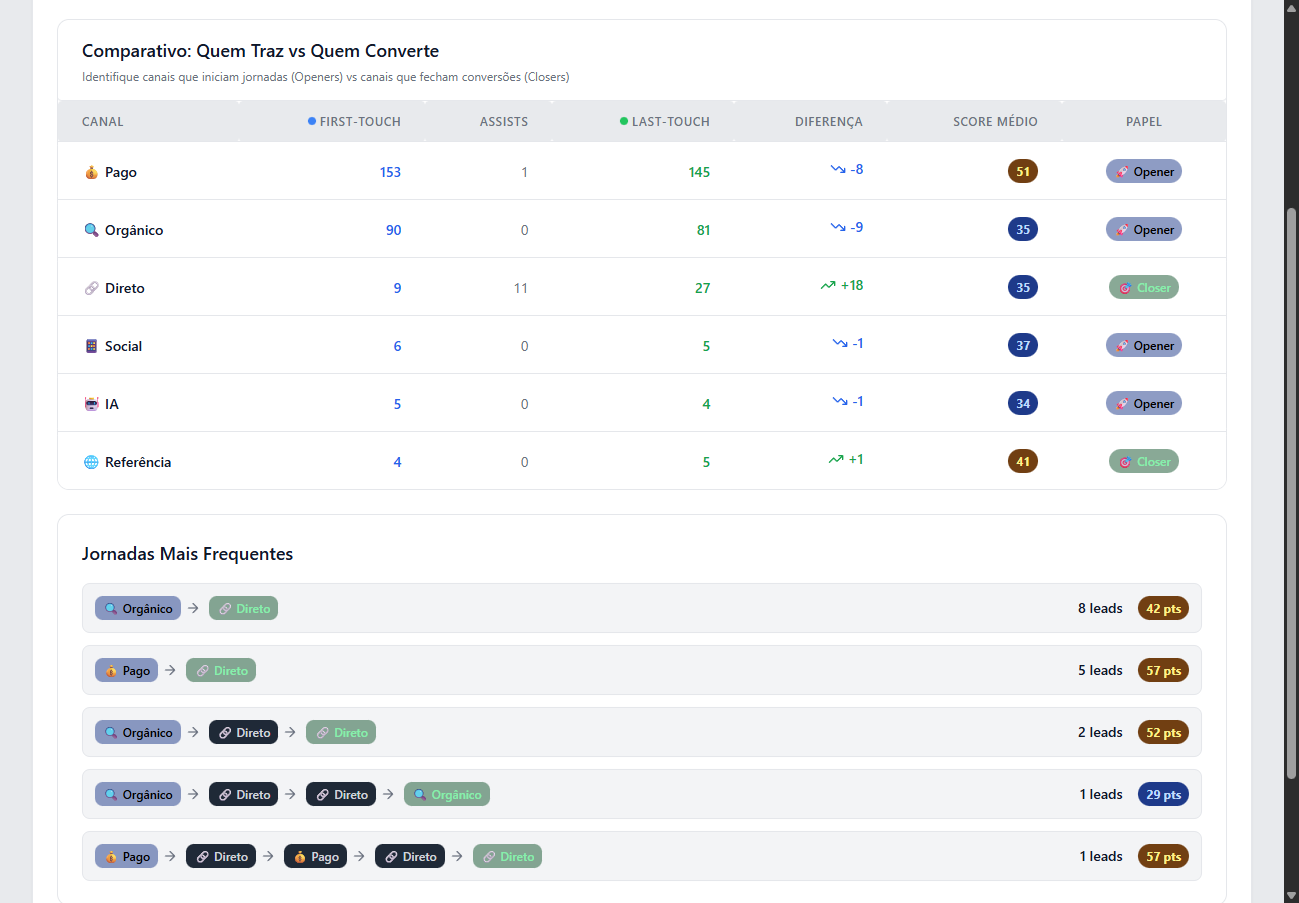Click the robot icon beside IA
Image resolution: width=1299 pixels, height=903 pixels.
(92, 404)
